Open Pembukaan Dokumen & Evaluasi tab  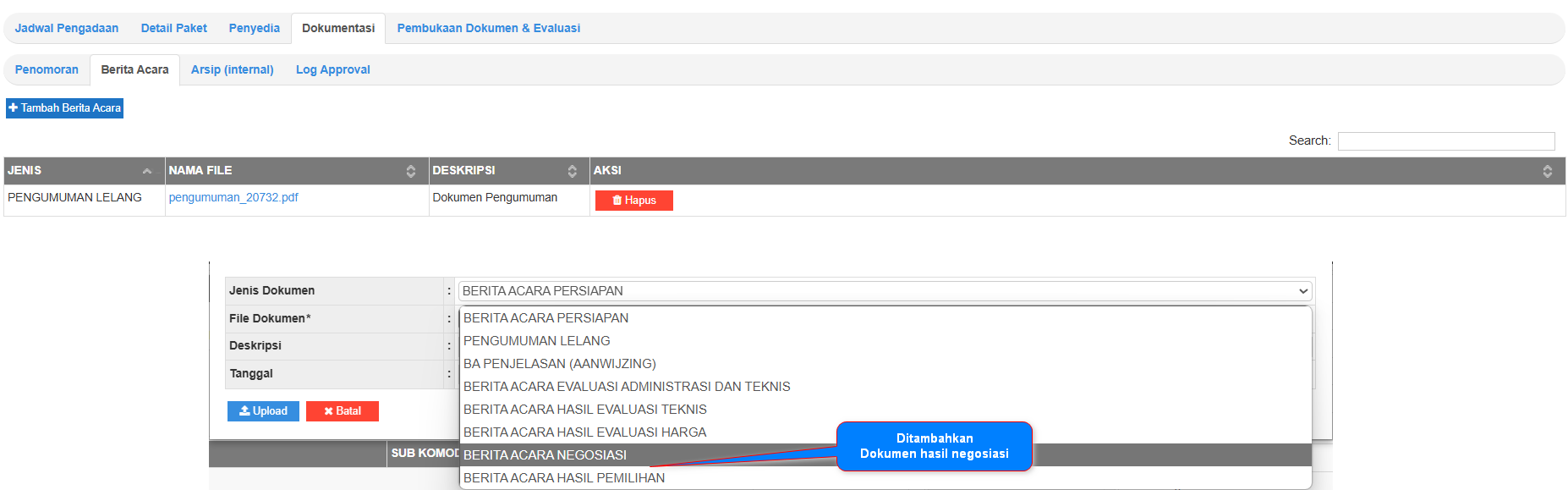(488, 28)
